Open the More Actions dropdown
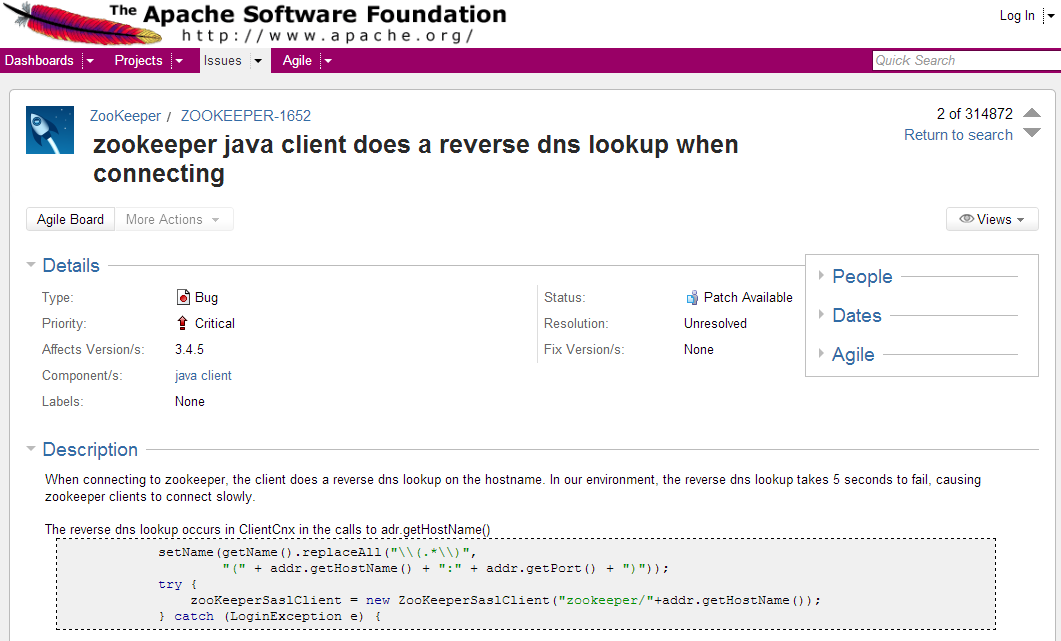Viewport: 1061px width, 641px height. (x=174, y=219)
